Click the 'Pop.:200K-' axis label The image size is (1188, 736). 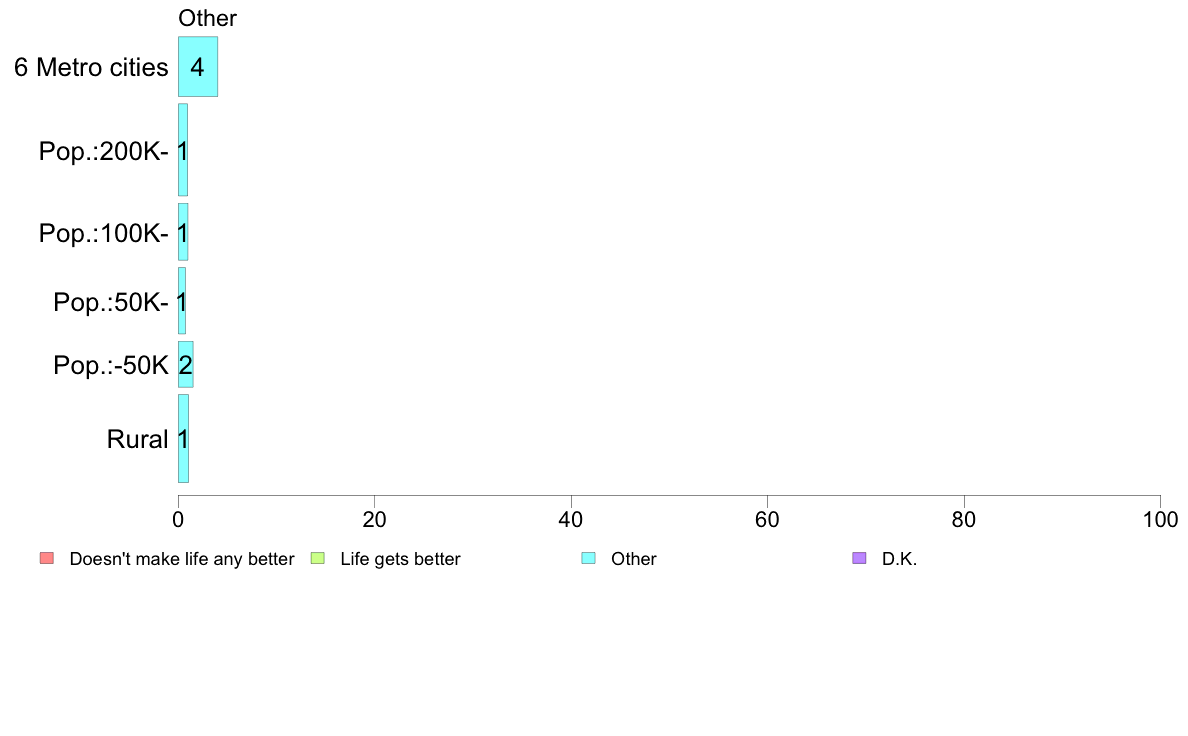click(x=104, y=152)
